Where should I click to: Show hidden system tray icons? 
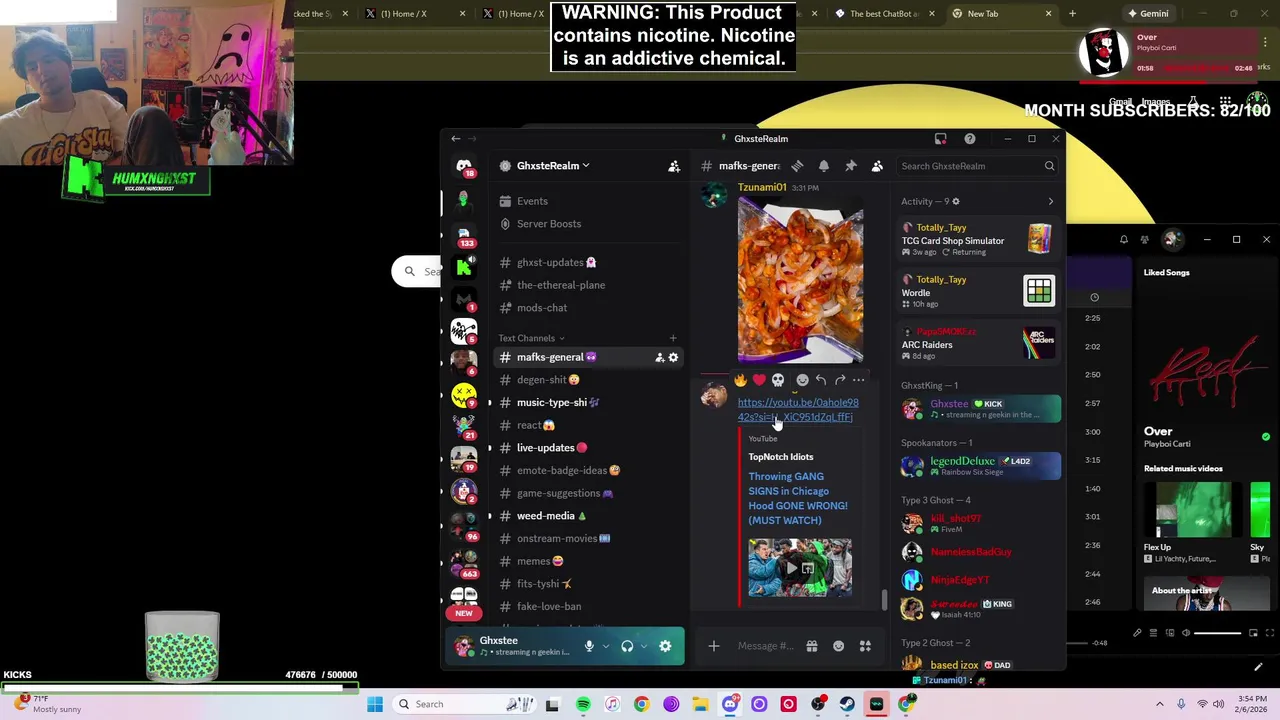coord(1159,704)
